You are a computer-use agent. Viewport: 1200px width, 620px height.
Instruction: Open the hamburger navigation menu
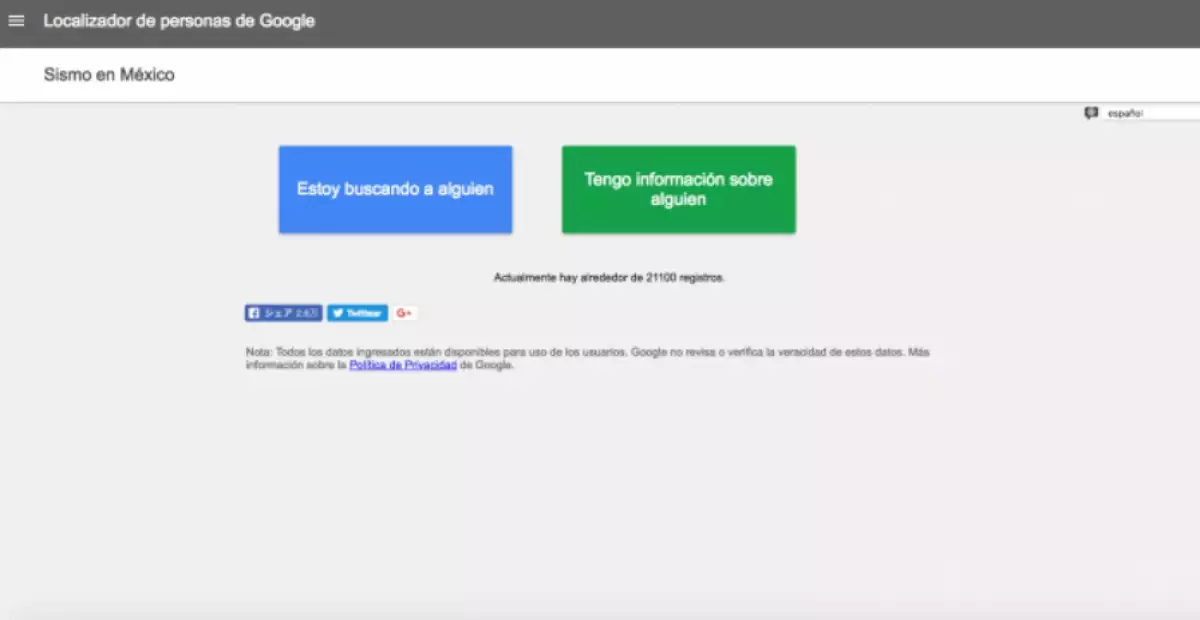[16, 20]
